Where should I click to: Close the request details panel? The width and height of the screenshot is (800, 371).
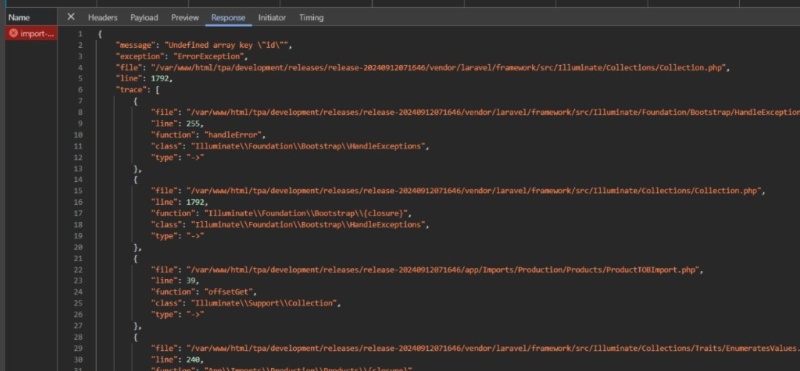pos(71,17)
